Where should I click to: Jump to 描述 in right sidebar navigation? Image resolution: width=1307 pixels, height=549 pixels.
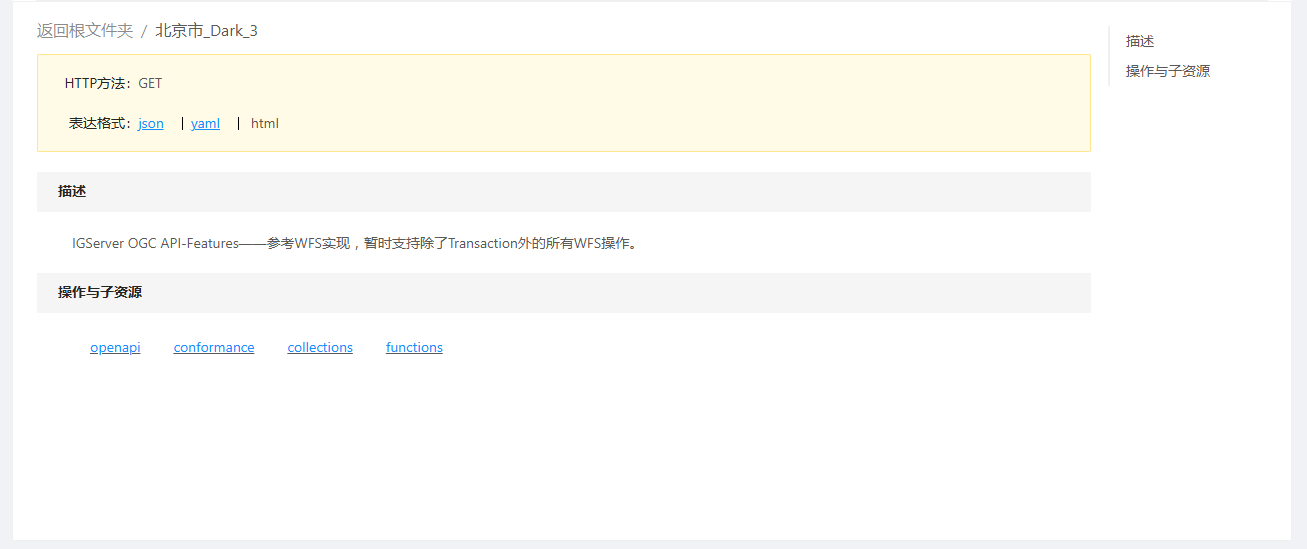pyautogui.click(x=1140, y=41)
